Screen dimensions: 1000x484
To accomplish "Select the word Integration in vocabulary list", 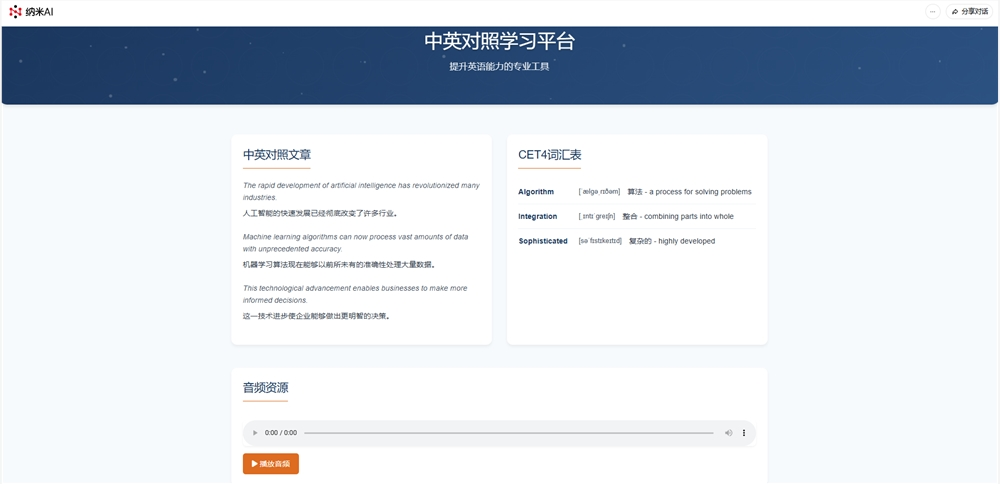I will pos(538,216).
